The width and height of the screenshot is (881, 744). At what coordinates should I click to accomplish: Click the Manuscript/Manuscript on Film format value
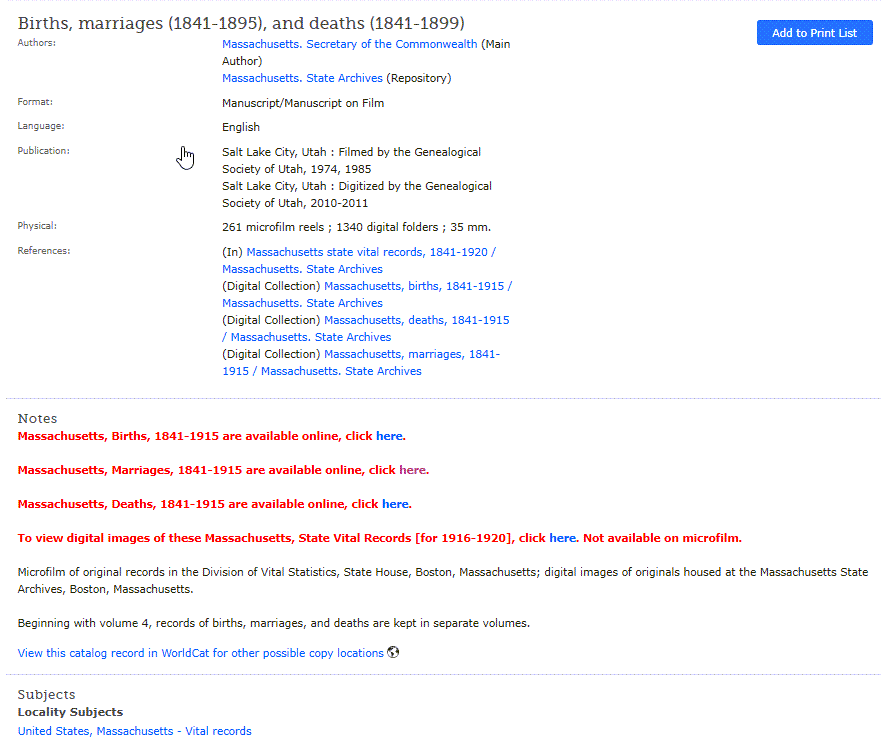(302, 103)
